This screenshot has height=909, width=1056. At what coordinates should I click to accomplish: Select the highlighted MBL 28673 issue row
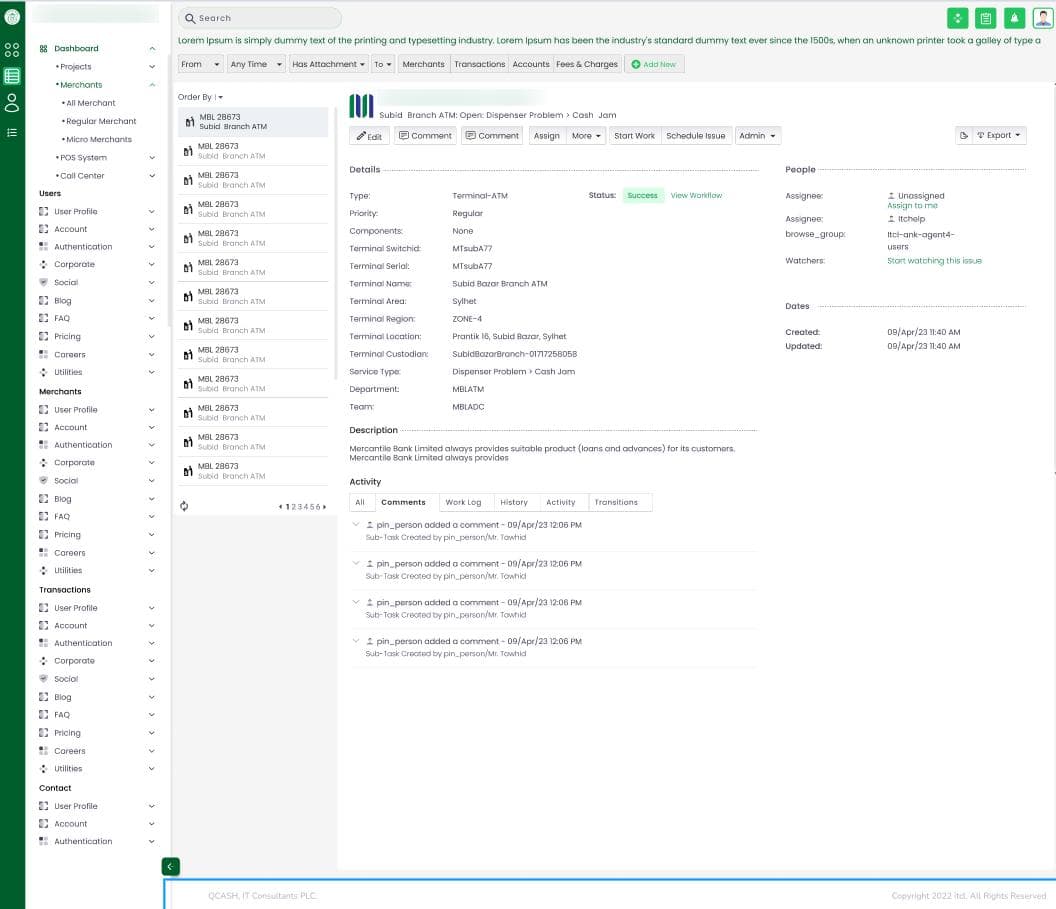(x=253, y=122)
